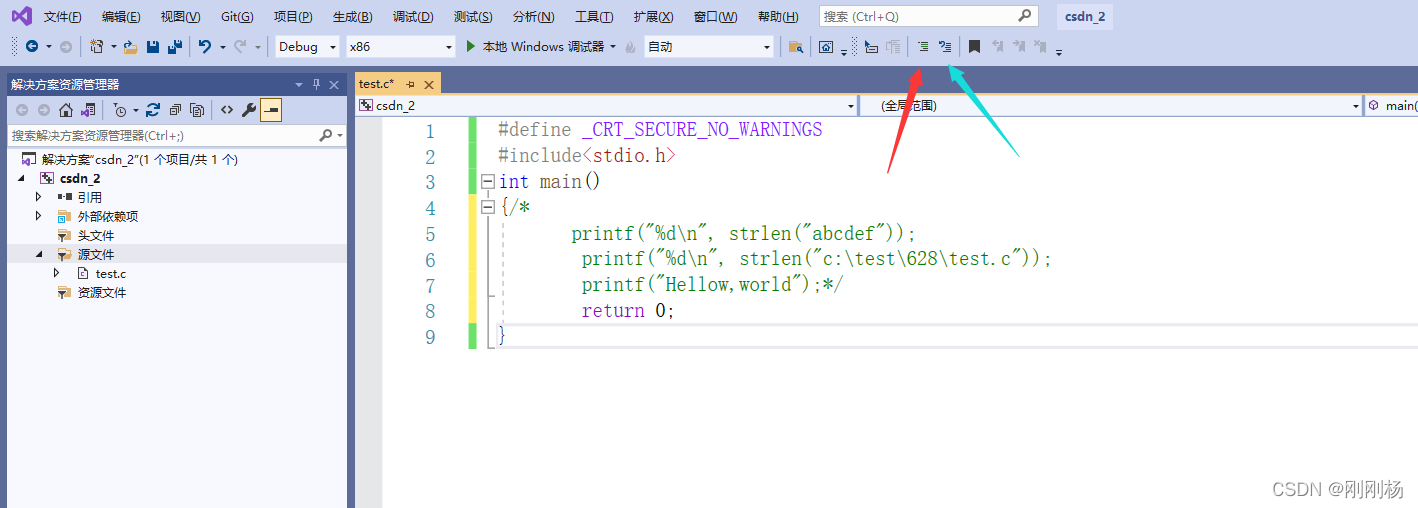Viewport: 1418px width, 508px height.
Task: Click Pending Changes Filter clock icon
Action: (x=120, y=110)
